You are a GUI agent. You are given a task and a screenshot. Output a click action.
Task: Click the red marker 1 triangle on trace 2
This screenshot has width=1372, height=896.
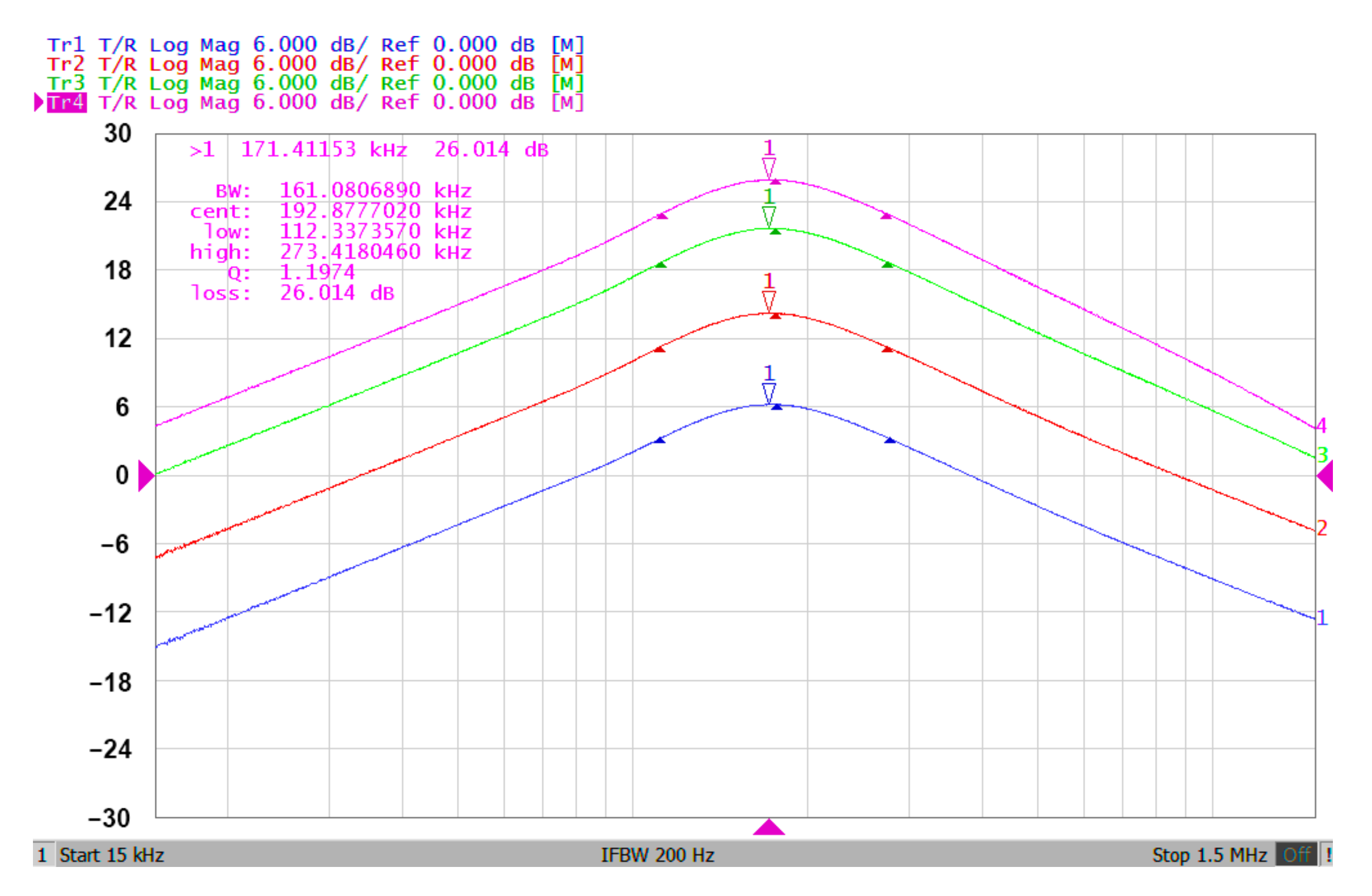[769, 301]
